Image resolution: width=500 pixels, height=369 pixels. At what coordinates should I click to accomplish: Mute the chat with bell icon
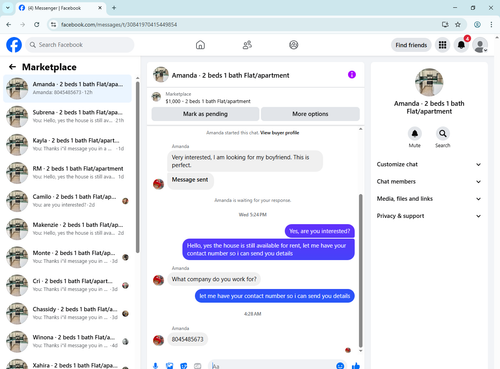pyautogui.click(x=415, y=134)
